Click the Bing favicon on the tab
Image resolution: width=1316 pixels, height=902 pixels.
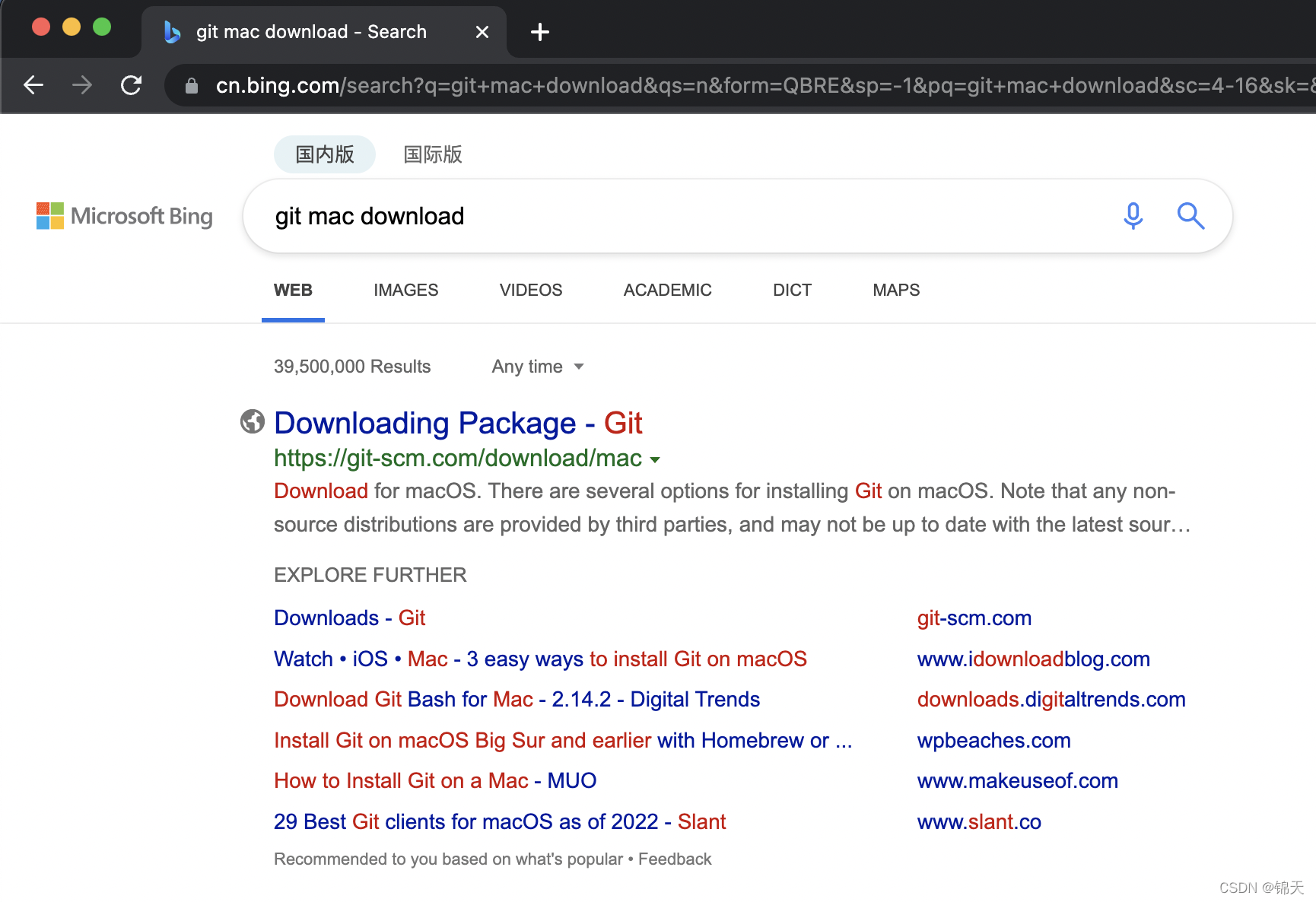pyautogui.click(x=173, y=32)
